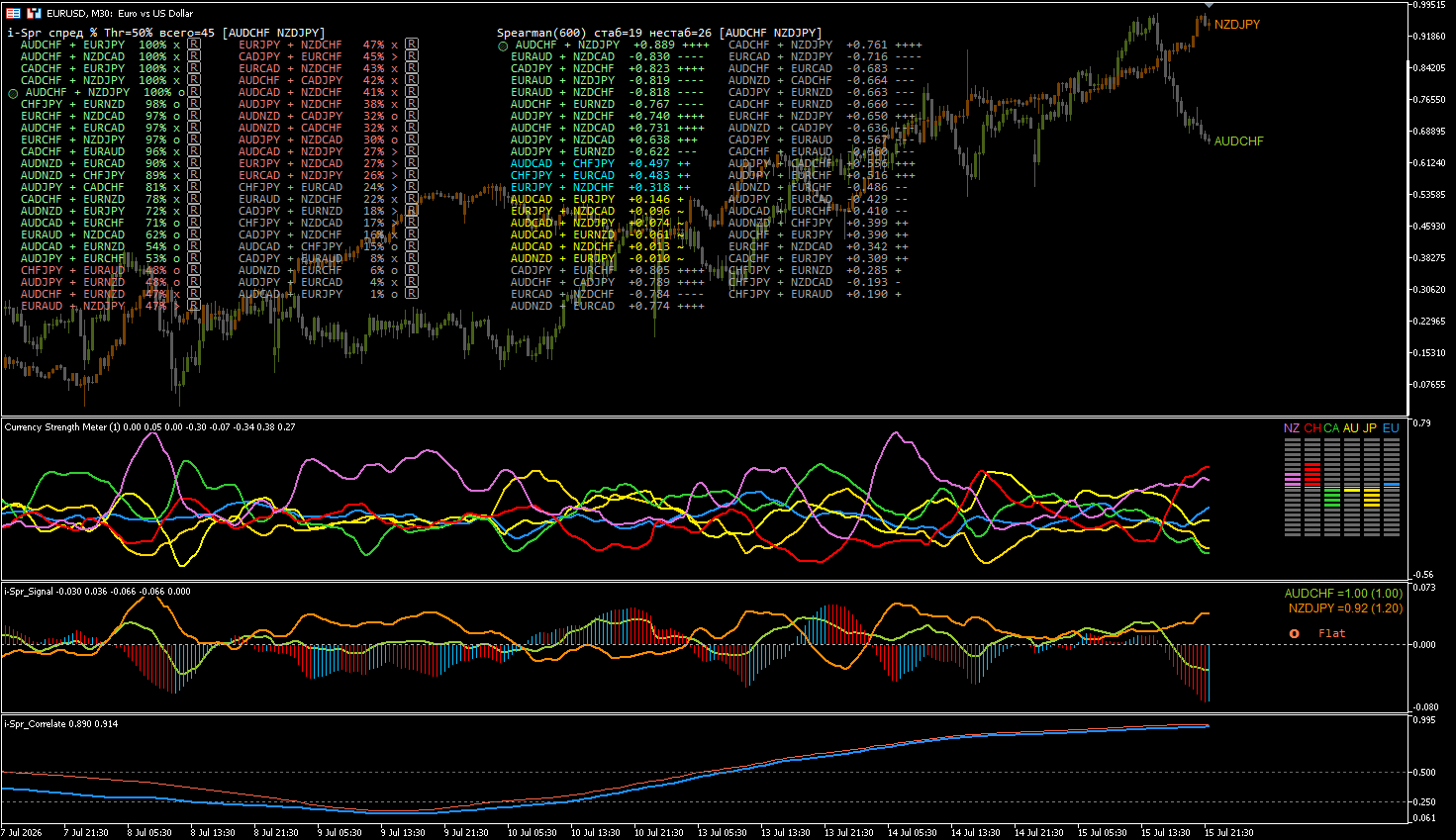The height and width of the screenshot is (840, 1456).
Task: Click the R button for CADJPY + EURCHF 45%
Action: pyautogui.click(x=412, y=56)
